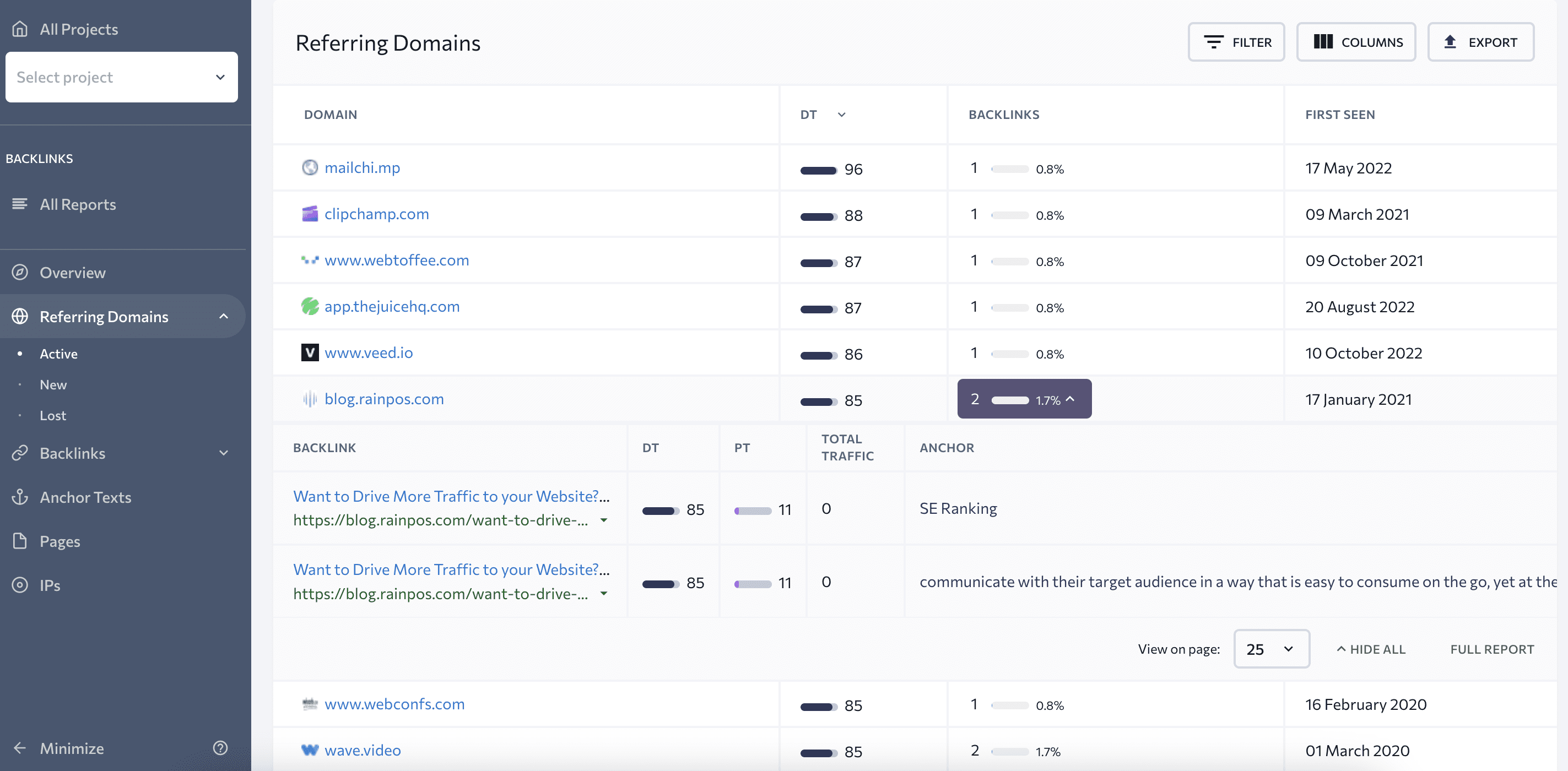Open FULL REPORT link
Image resolution: width=1568 pixels, height=771 pixels.
coord(1492,649)
